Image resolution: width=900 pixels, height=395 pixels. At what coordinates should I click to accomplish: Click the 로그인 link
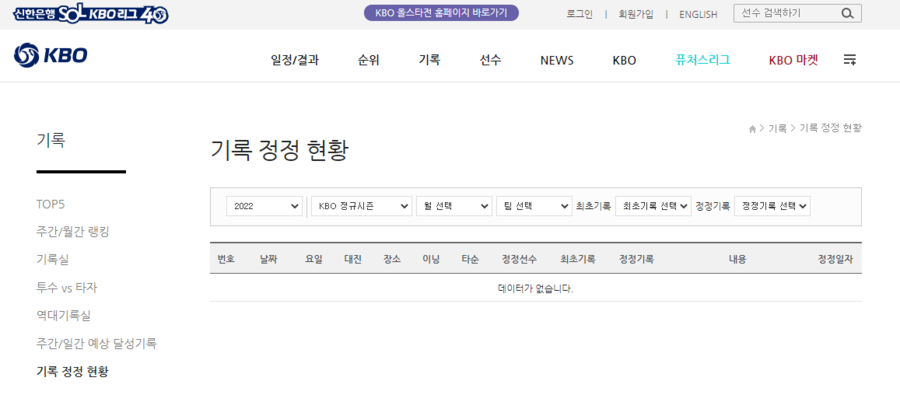pyautogui.click(x=580, y=14)
